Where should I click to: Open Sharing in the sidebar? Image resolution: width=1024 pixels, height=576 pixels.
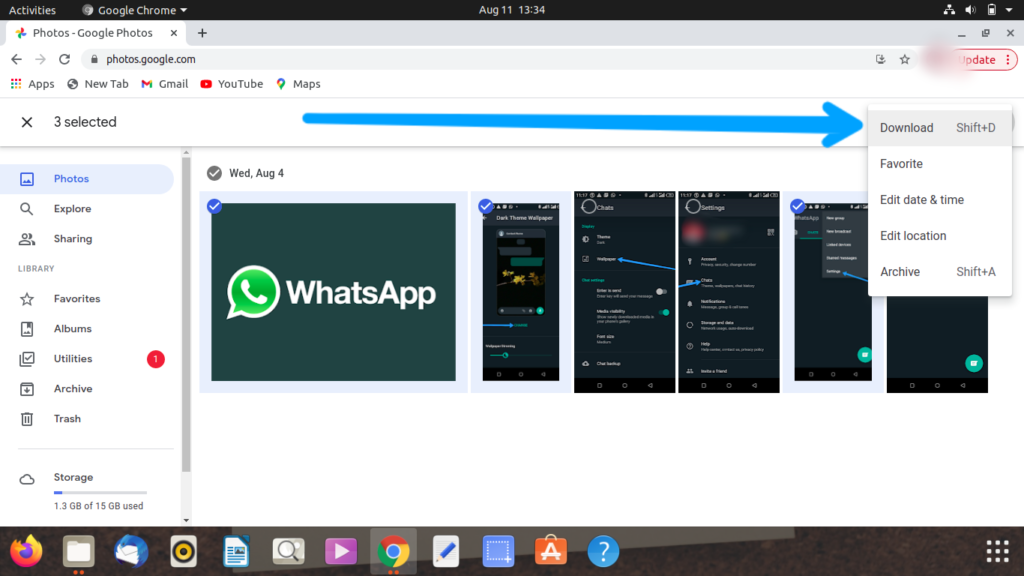[72, 239]
